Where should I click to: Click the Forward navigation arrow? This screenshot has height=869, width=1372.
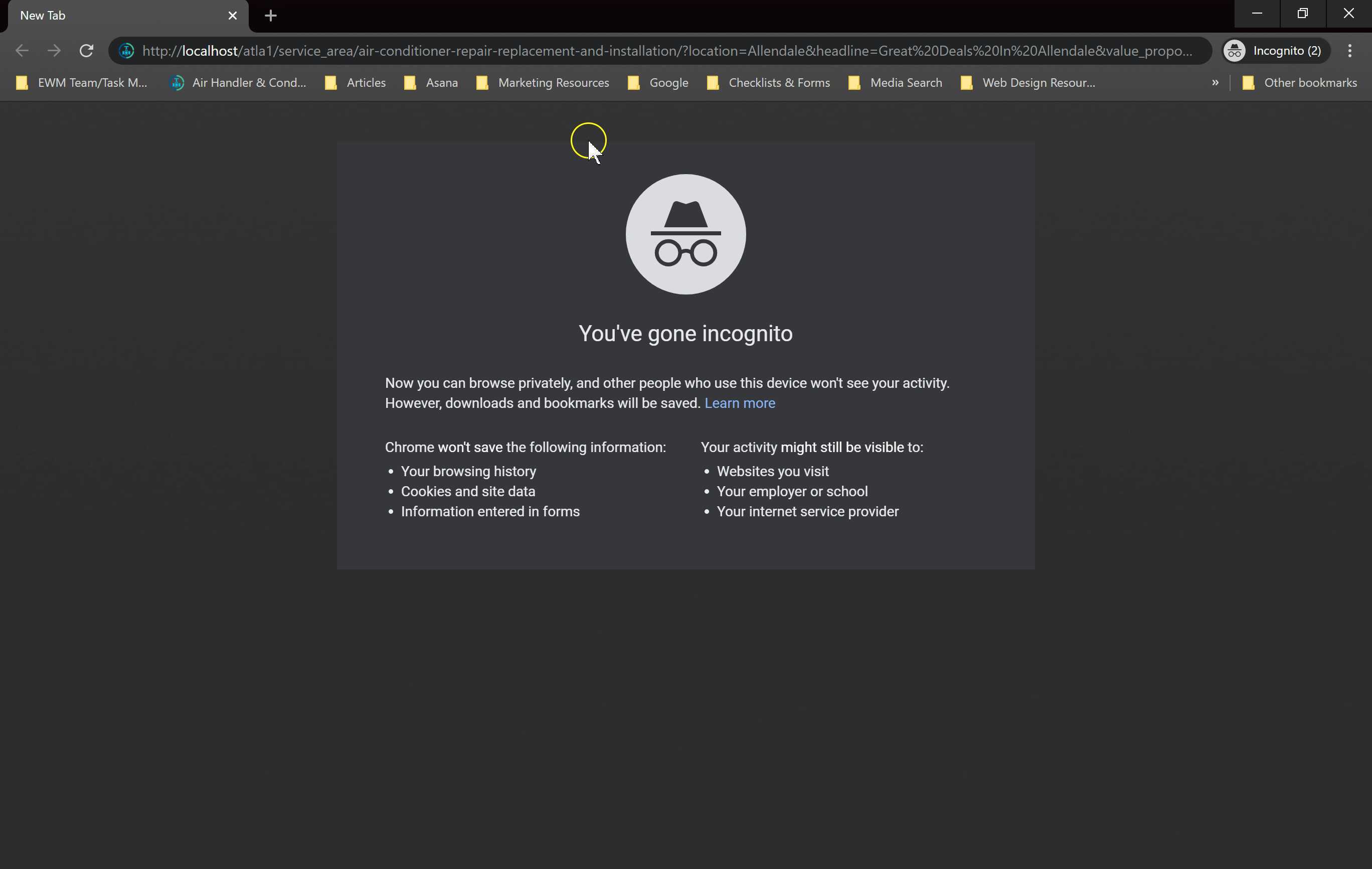click(x=54, y=51)
